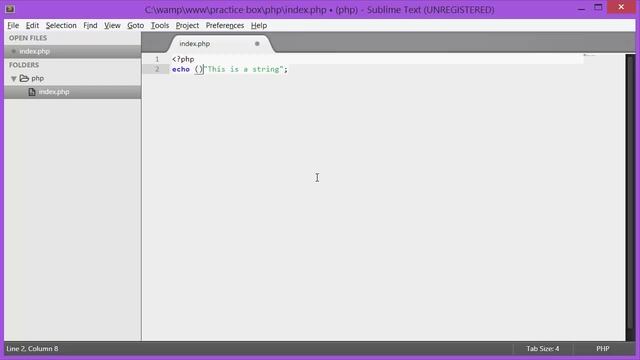The height and width of the screenshot is (360, 640).
Task: Place cursor on the <?php line
Action: (x=183, y=59)
